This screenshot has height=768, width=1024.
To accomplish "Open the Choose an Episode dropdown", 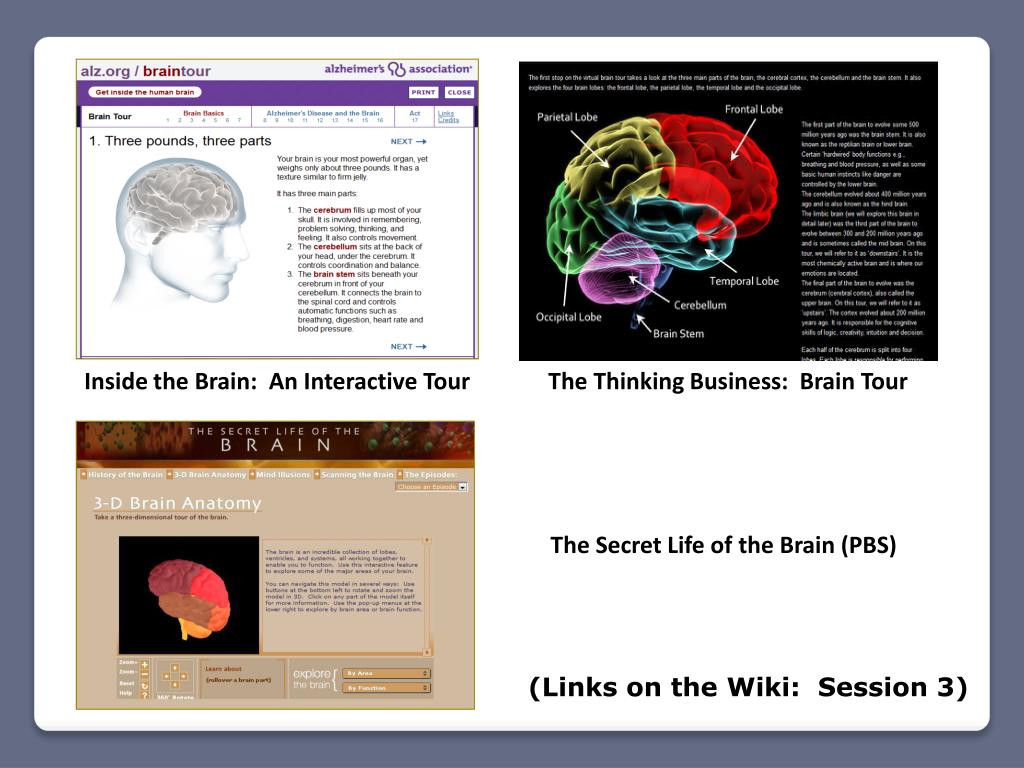I will [x=432, y=487].
